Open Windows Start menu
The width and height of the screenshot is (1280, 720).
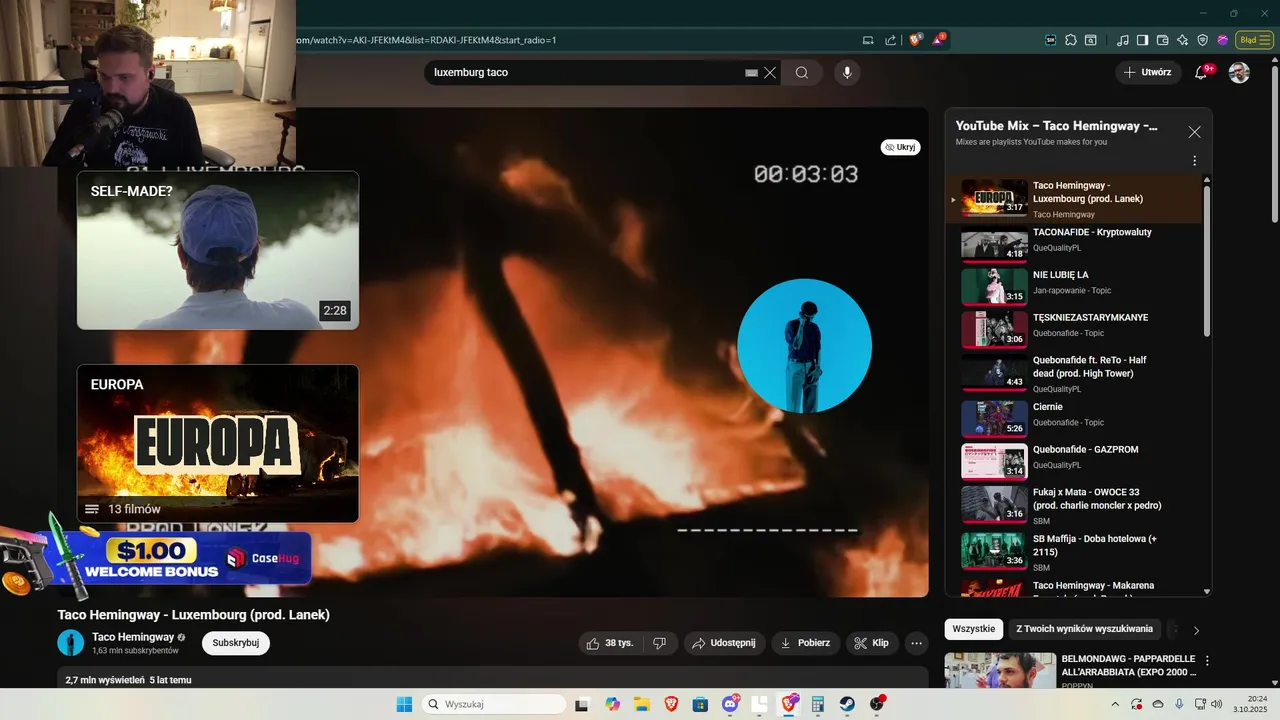pyautogui.click(x=404, y=704)
